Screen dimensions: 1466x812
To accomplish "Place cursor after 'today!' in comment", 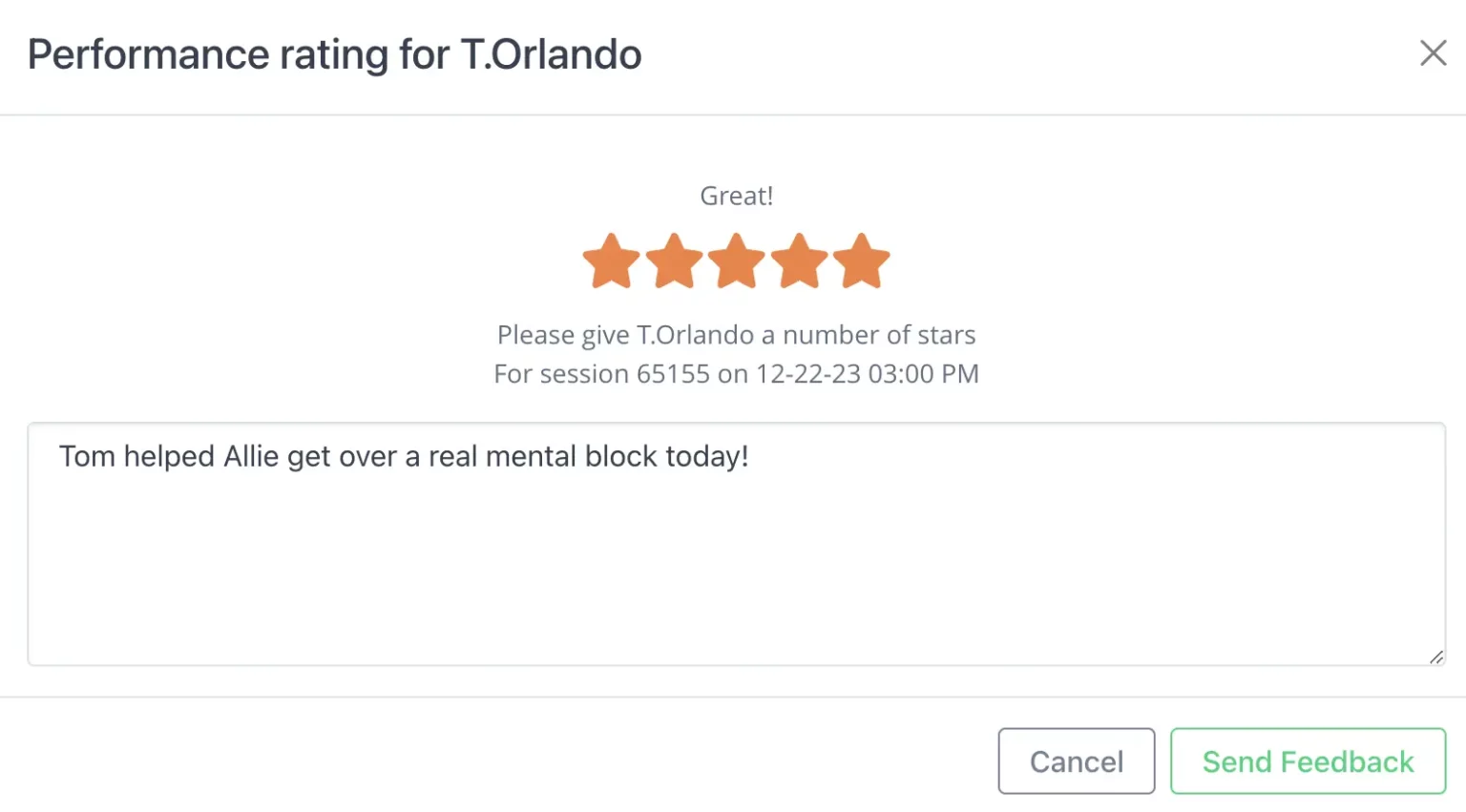I will click(x=751, y=457).
